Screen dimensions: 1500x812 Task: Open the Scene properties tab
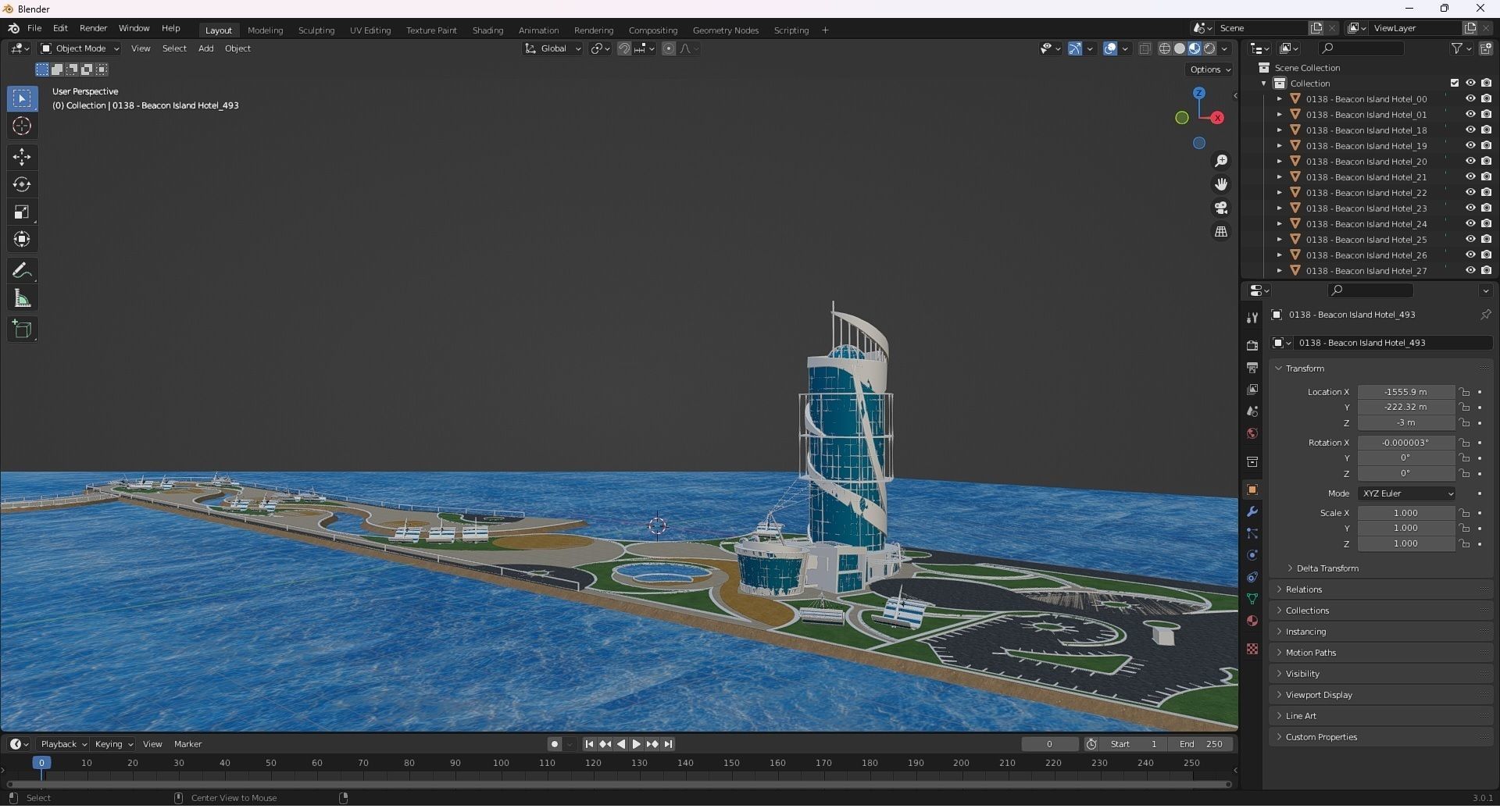[1252, 411]
